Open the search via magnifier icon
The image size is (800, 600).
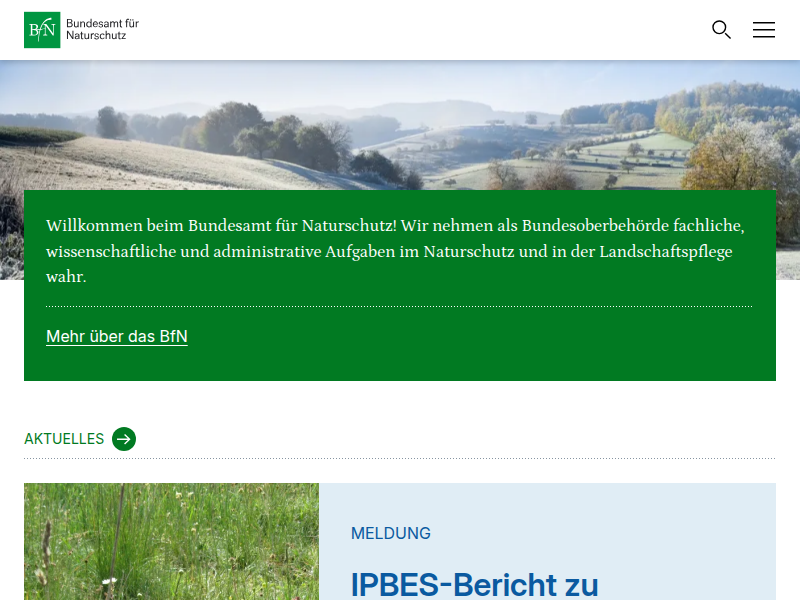point(721,30)
